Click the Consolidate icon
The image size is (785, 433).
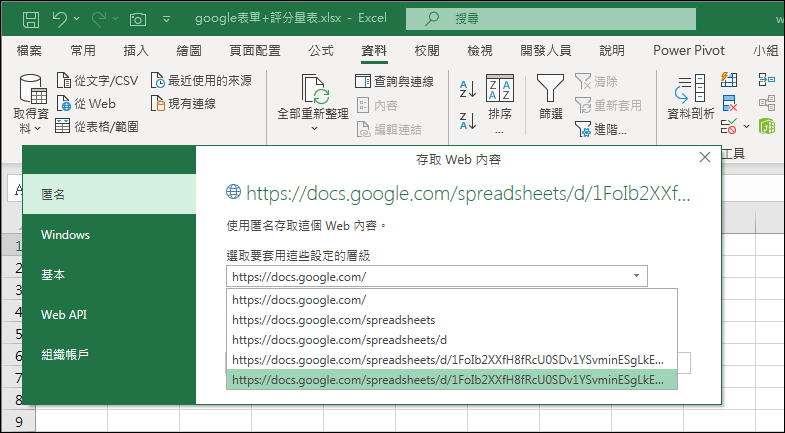pyautogui.click(x=767, y=80)
